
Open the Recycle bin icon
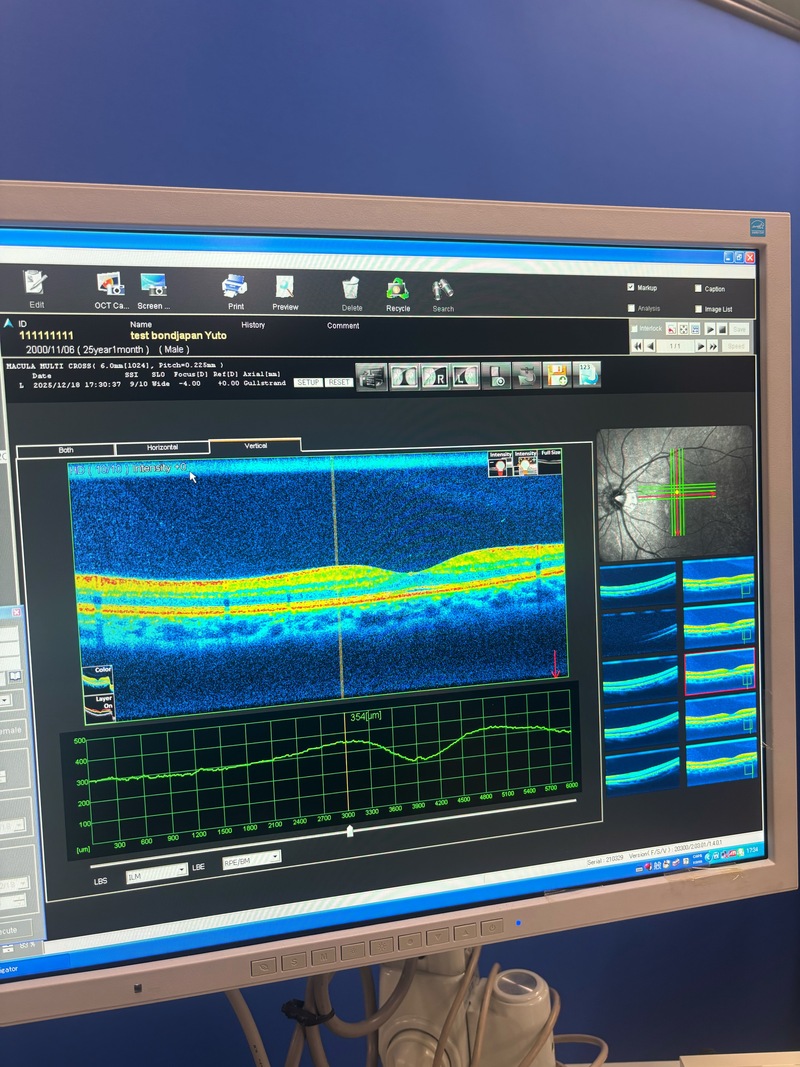pos(397,290)
